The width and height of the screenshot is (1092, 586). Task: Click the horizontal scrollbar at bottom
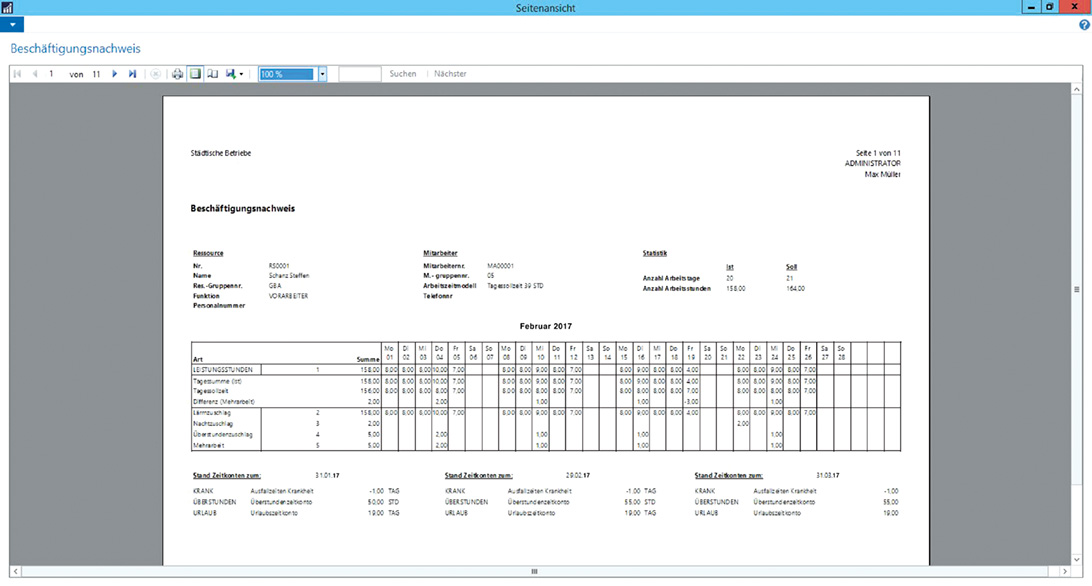(535, 571)
